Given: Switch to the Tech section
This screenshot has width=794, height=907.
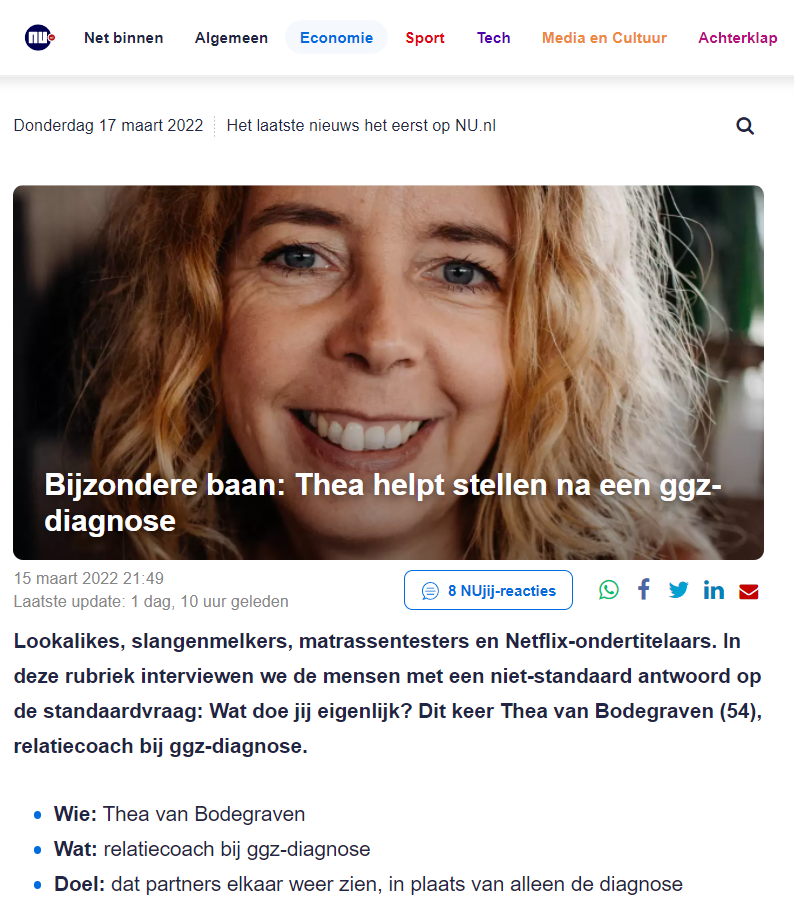Looking at the screenshot, I should click(x=493, y=38).
